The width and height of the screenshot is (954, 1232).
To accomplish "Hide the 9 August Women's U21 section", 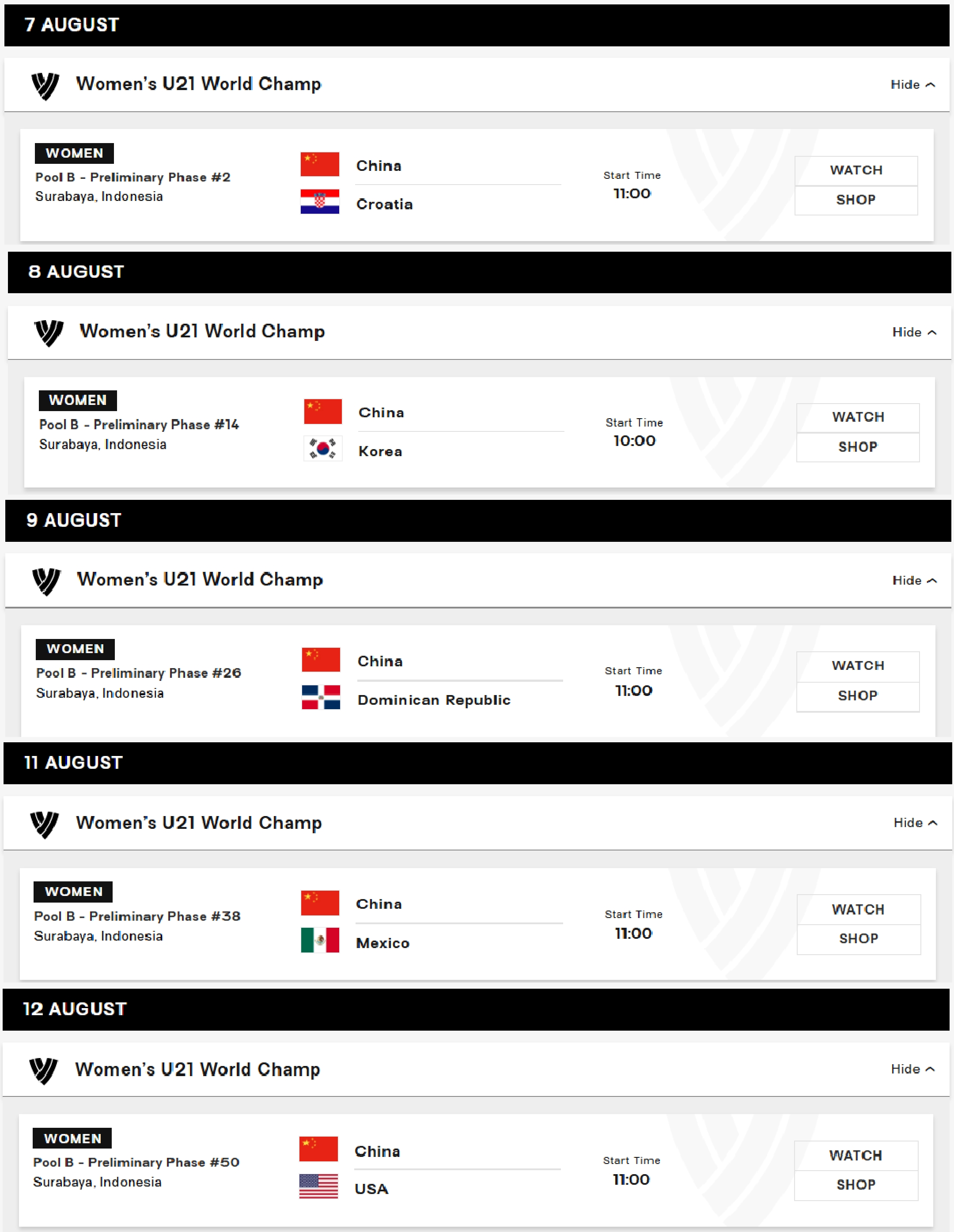I will [915, 581].
